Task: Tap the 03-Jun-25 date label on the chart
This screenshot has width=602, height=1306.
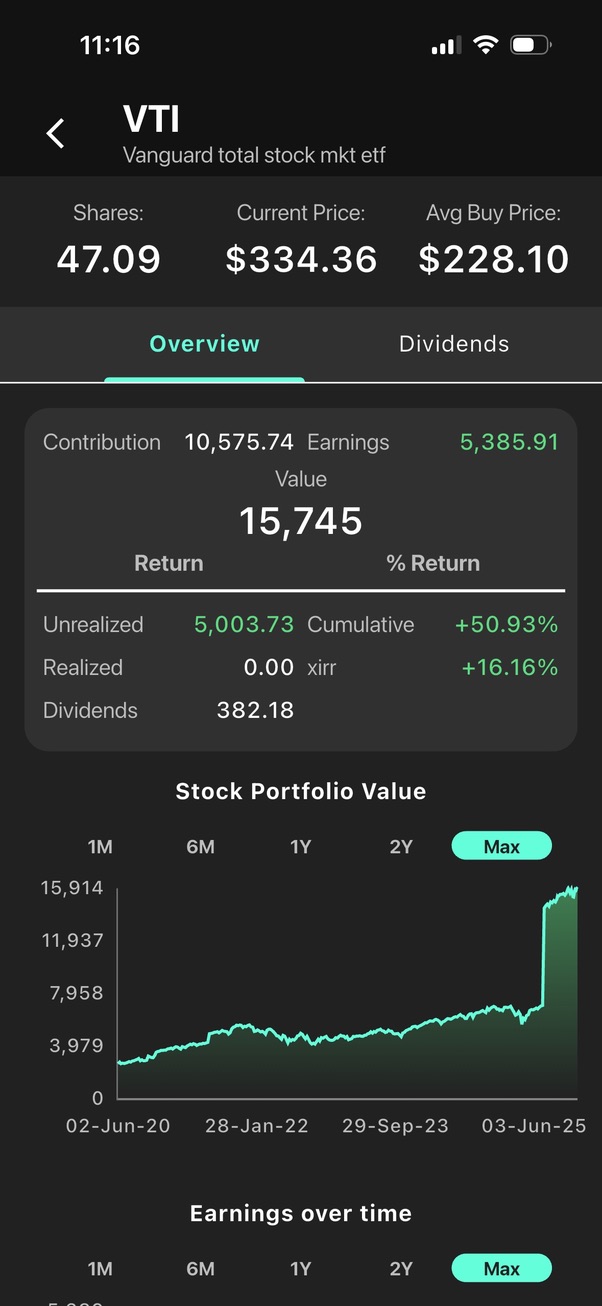Action: pos(533,1125)
